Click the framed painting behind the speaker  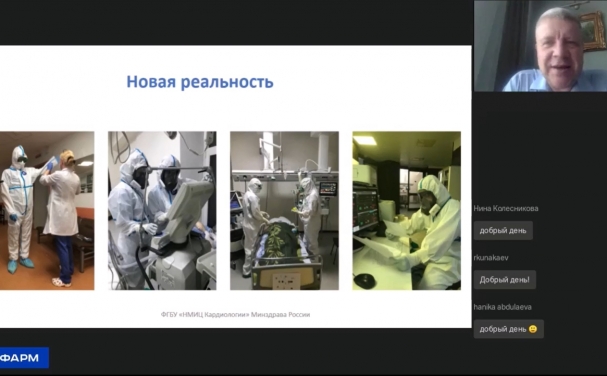pos(592,31)
